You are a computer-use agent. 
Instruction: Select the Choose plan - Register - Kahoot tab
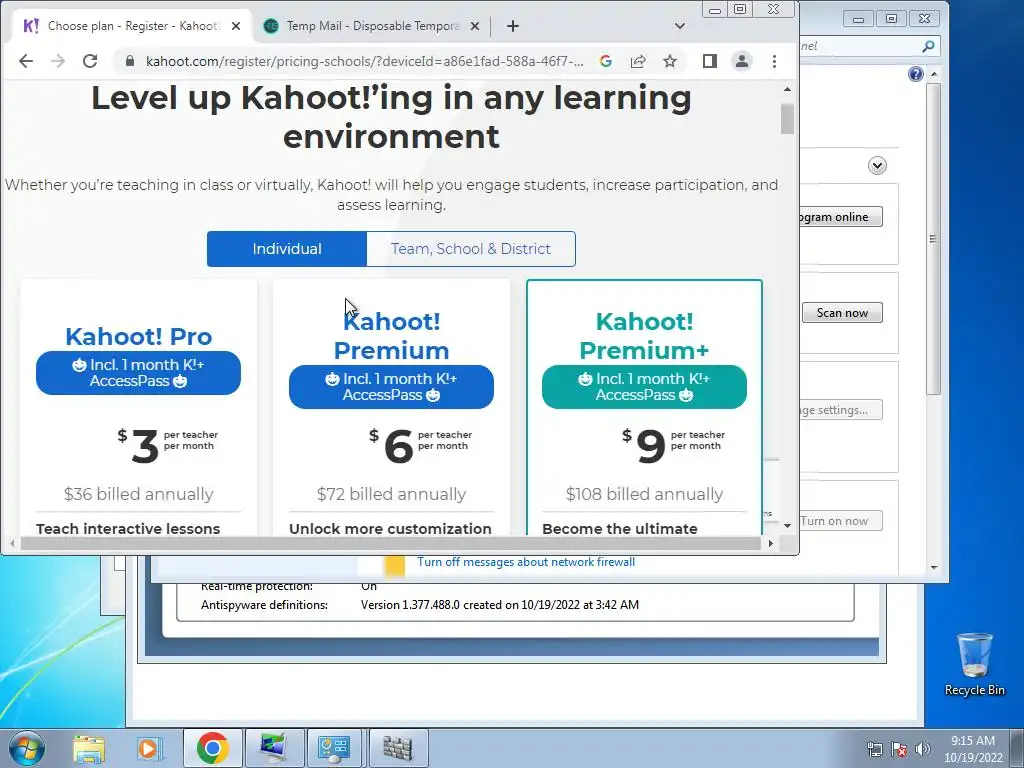pos(133,26)
